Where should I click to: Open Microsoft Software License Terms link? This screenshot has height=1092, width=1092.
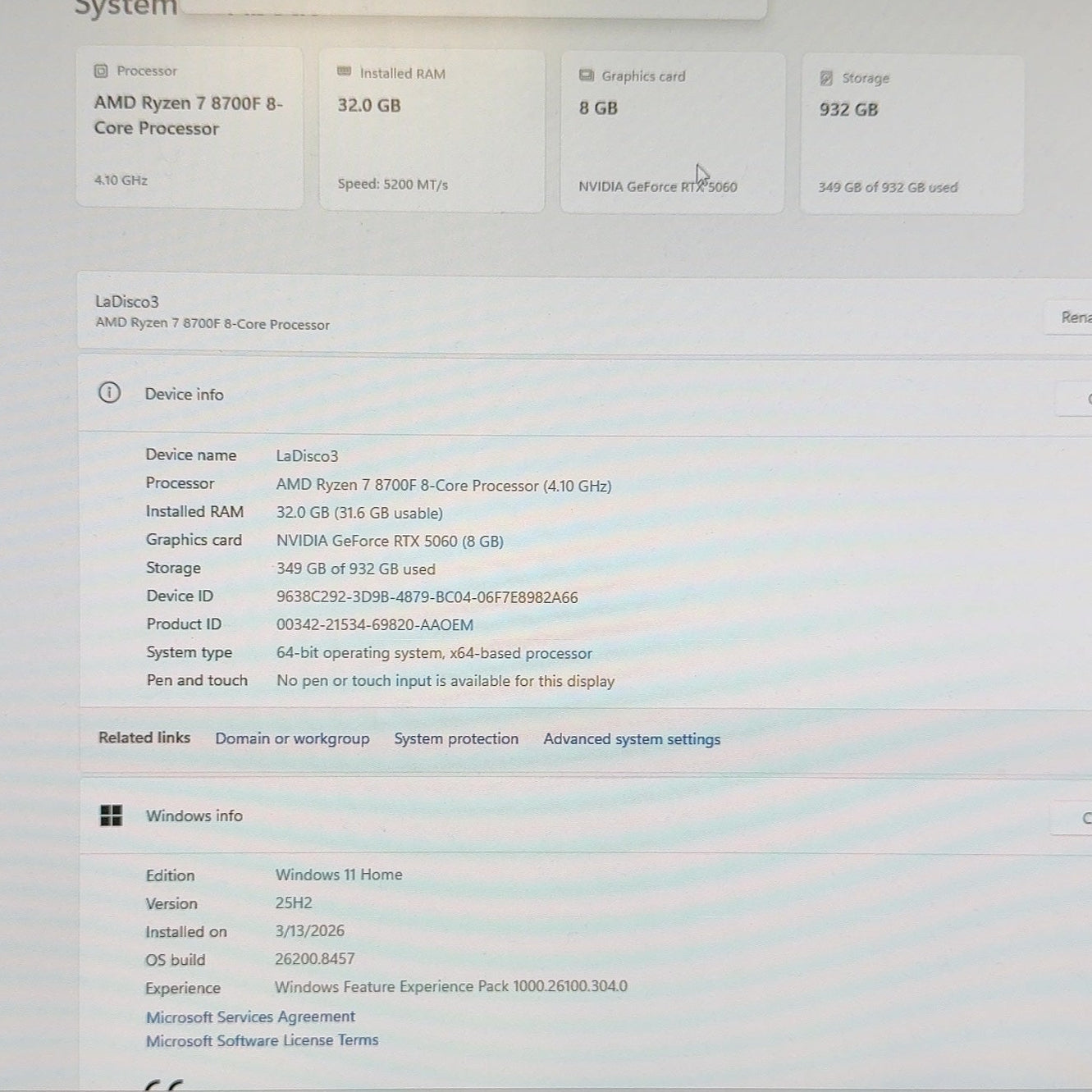tap(262, 1040)
